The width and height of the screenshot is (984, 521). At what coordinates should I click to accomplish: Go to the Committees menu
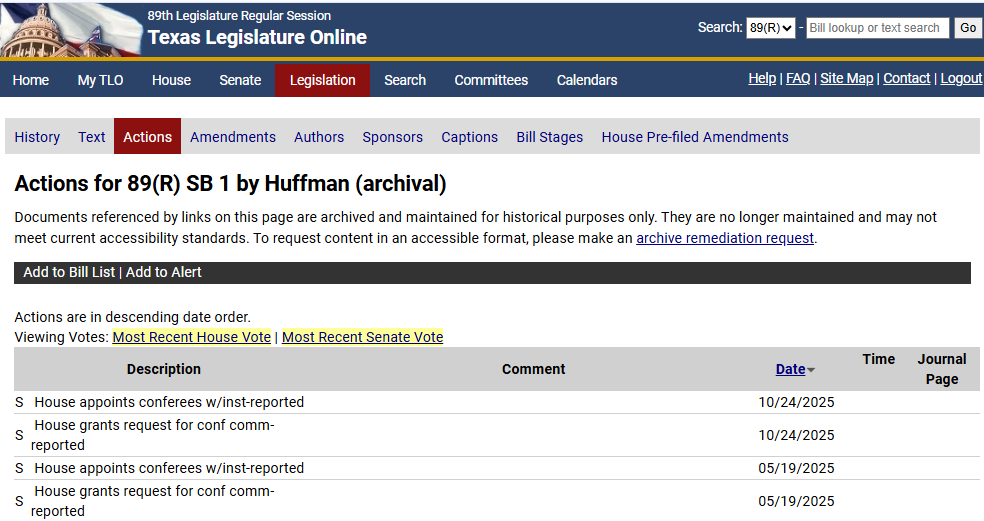(491, 80)
